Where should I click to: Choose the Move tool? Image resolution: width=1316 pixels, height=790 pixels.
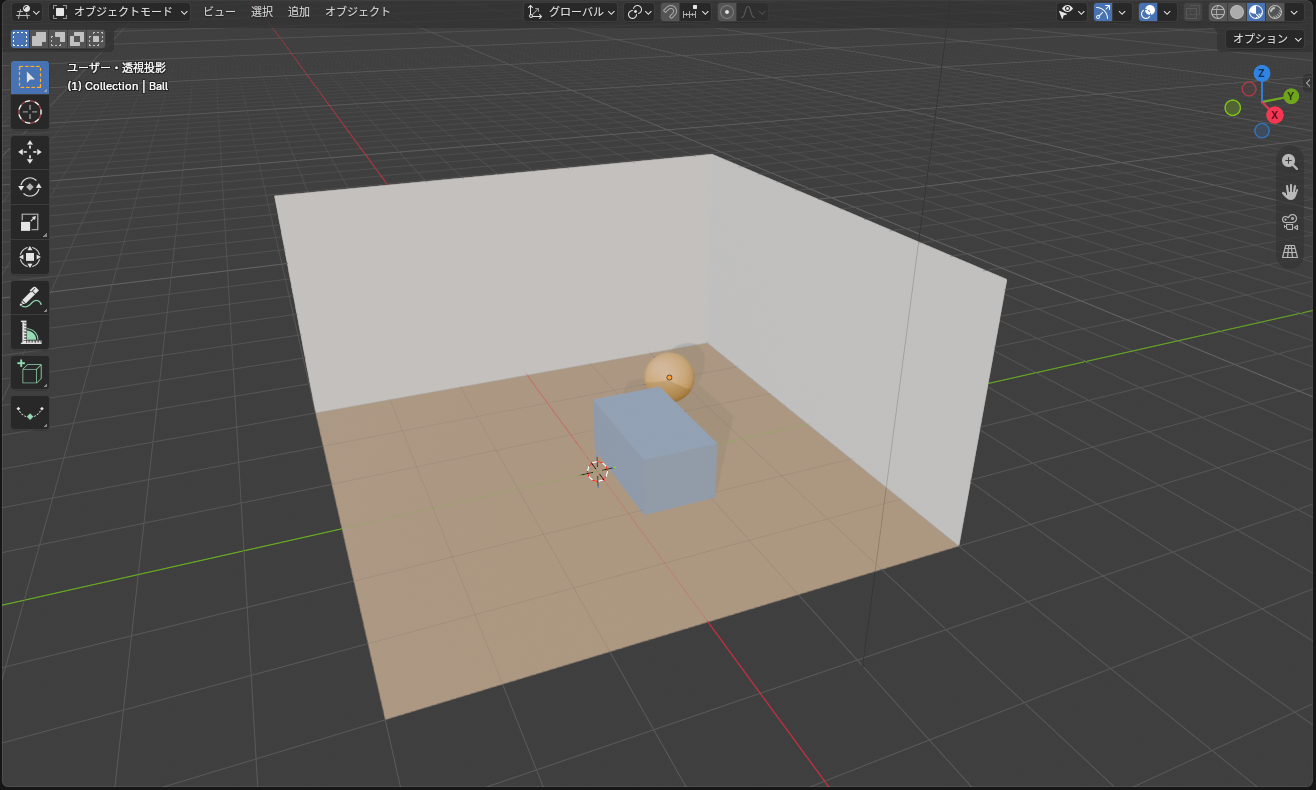click(x=30, y=152)
